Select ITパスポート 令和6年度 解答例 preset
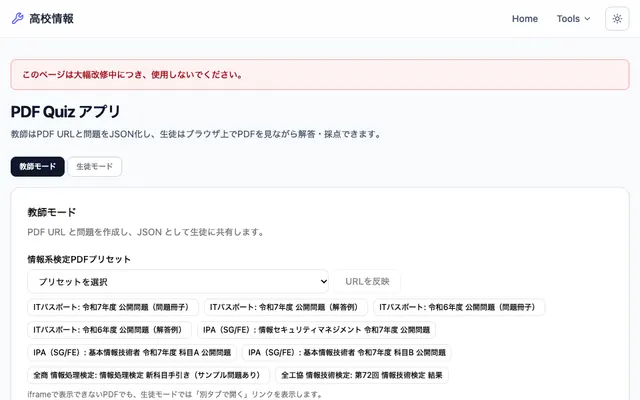 pyautogui.click(x=109, y=330)
